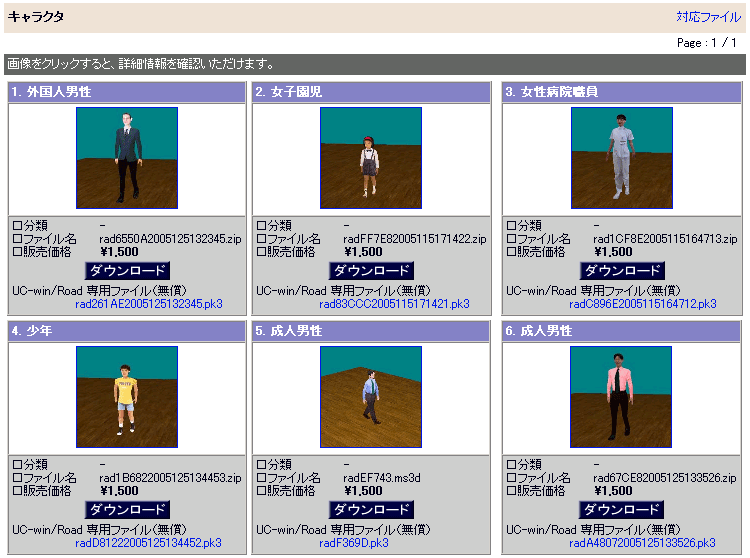The width and height of the screenshot is (750, 558).
Task: Click ダウンロード button for 女性病院職員
Action: point(622,271)
